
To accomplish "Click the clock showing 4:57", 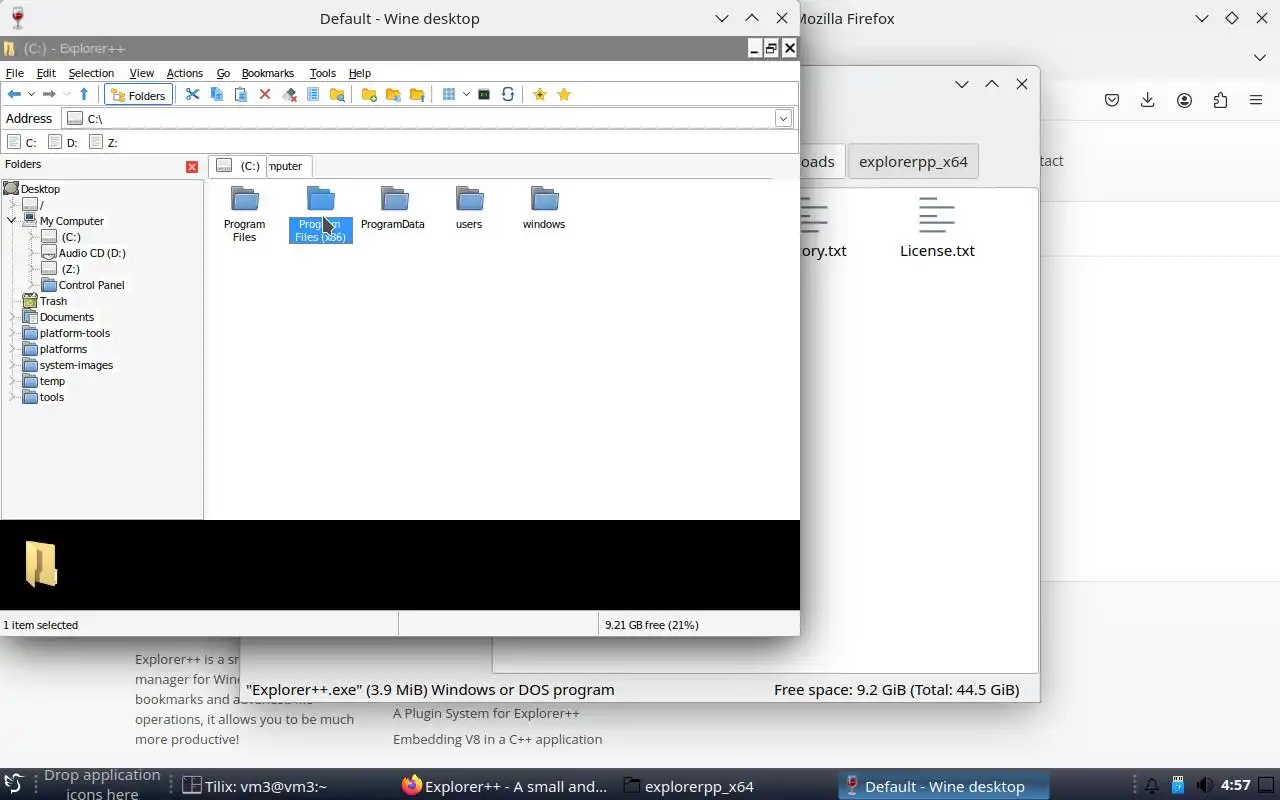I will (x=1236, y=785).
